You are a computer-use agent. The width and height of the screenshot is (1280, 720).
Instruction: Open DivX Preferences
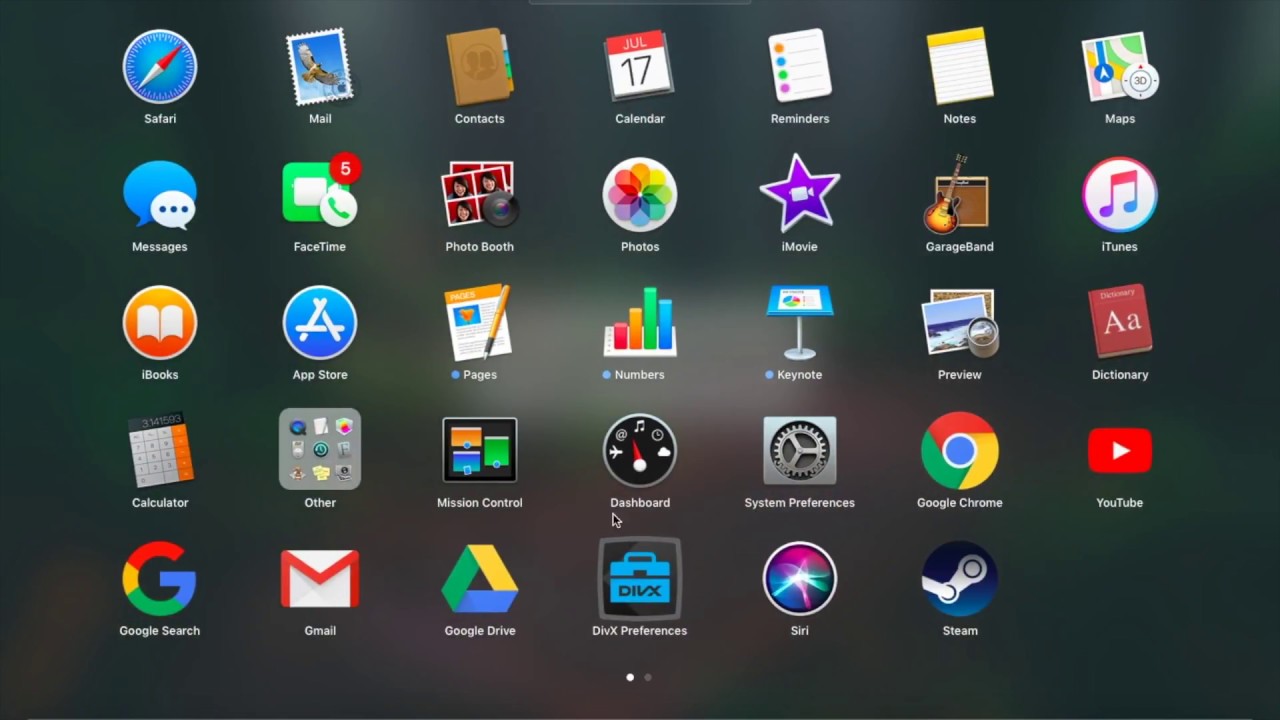[640, 577]
